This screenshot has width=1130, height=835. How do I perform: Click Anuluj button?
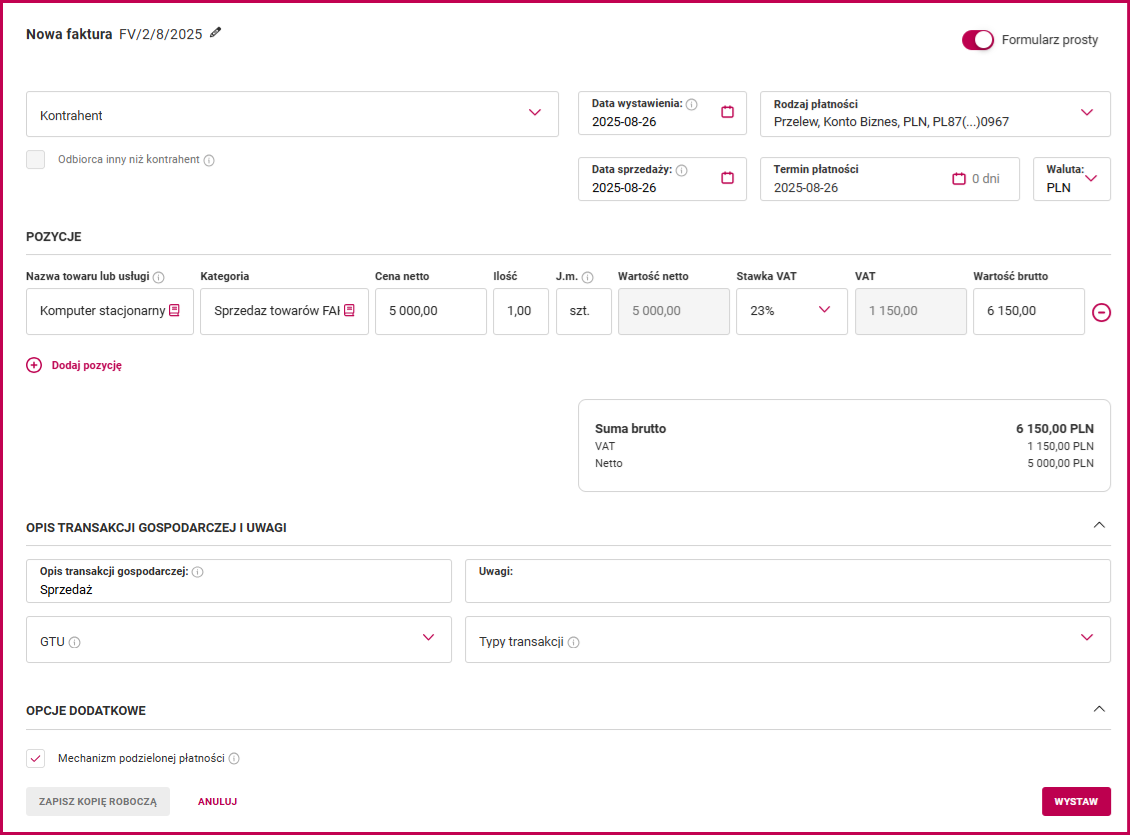218,801
